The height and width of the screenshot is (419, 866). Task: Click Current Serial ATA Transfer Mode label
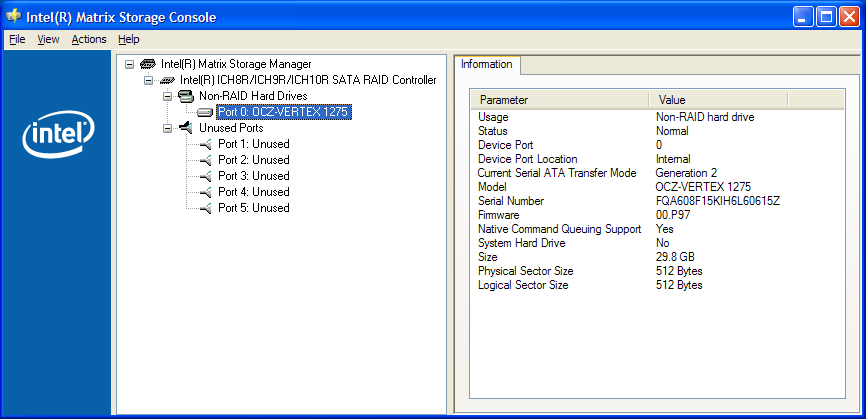(557, 173)
